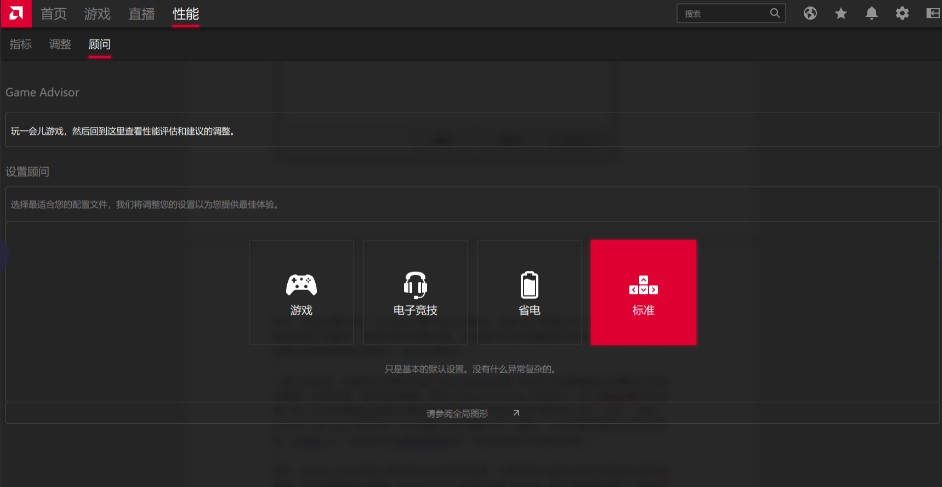Click the 只是基本的默认设置 description
This screenshot has width=942, height=487.
pos(470,369)
